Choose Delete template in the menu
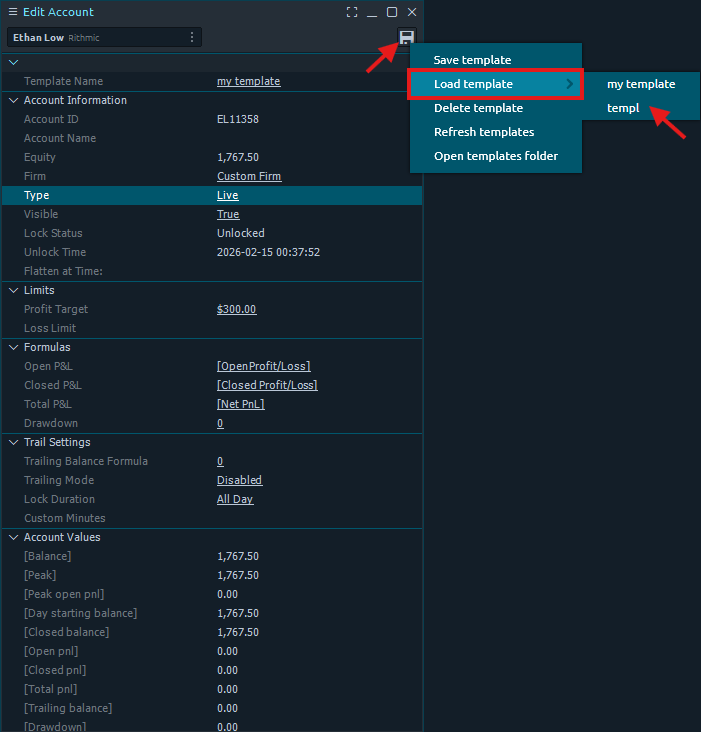The width and height of the screenshot is (701, 732). click(x=478, y=108)
